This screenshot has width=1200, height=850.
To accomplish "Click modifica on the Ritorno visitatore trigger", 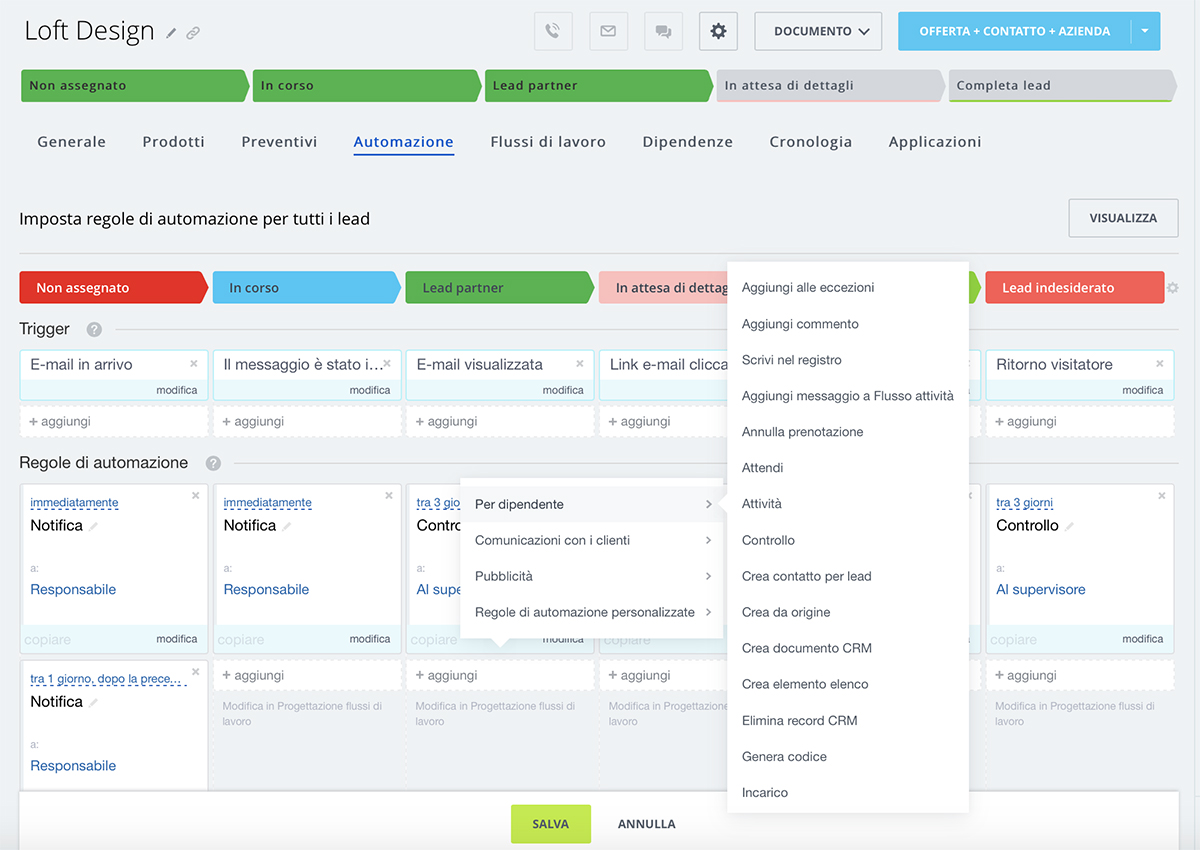I will click(x=1142, y=390).
